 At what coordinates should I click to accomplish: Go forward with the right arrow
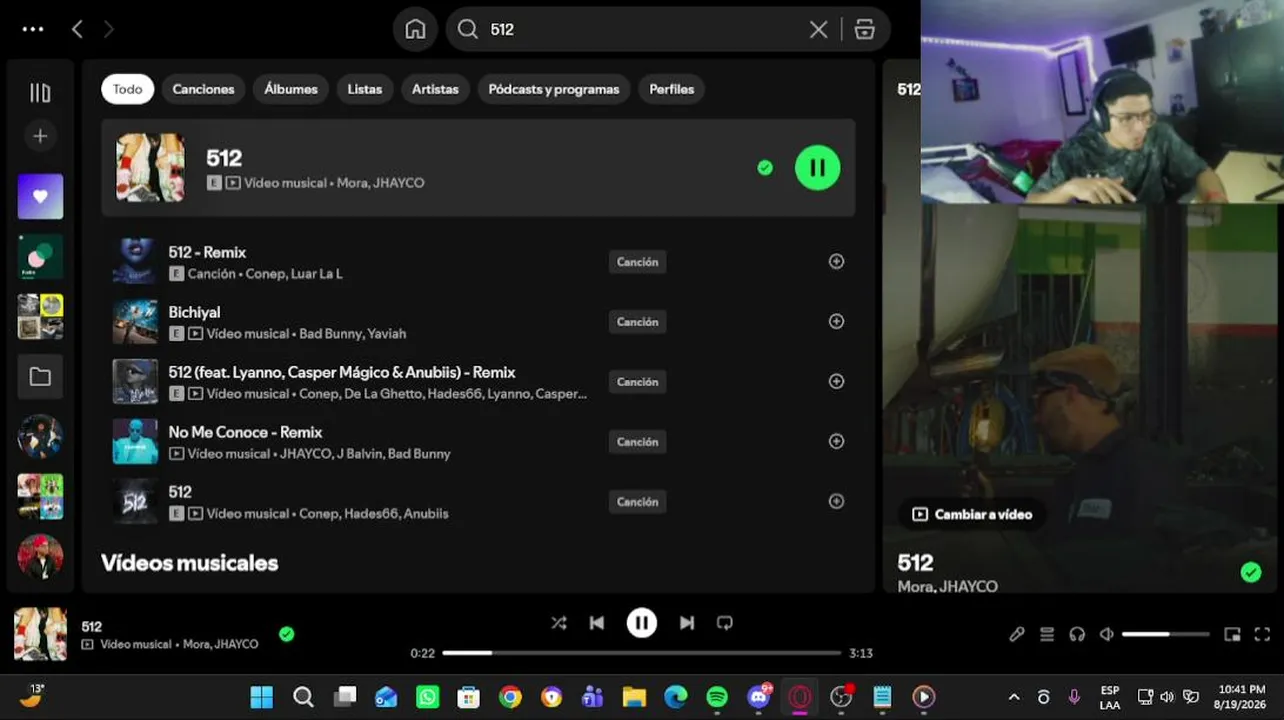point(109,29)
